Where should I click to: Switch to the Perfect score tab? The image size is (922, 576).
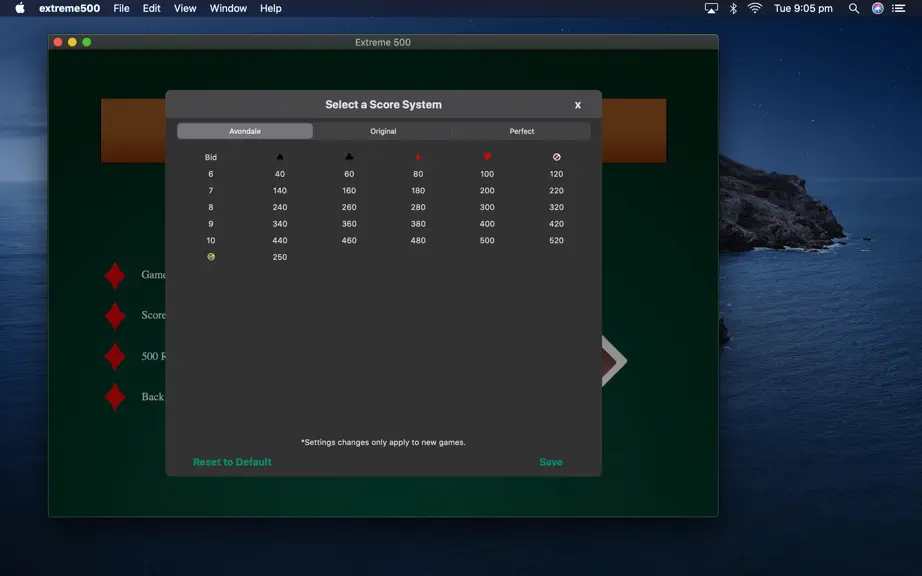click(x=522, y=131)
